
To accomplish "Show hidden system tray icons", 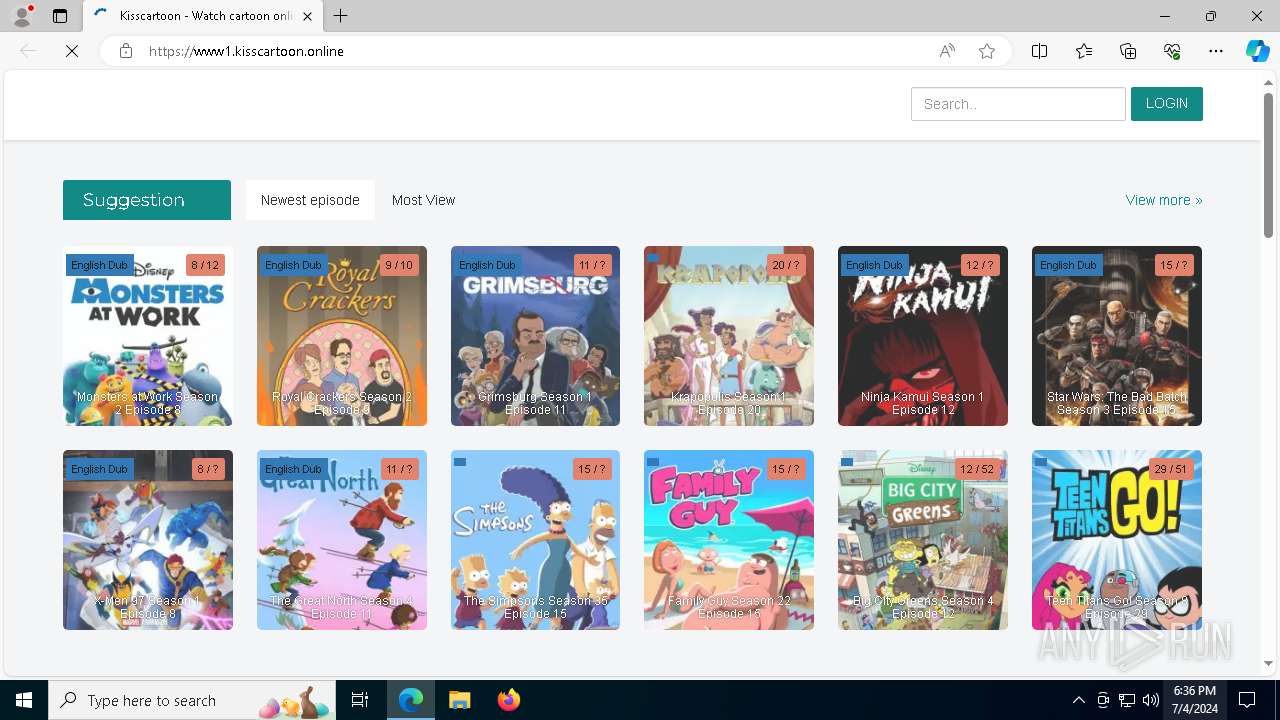I will point(1078,700).
